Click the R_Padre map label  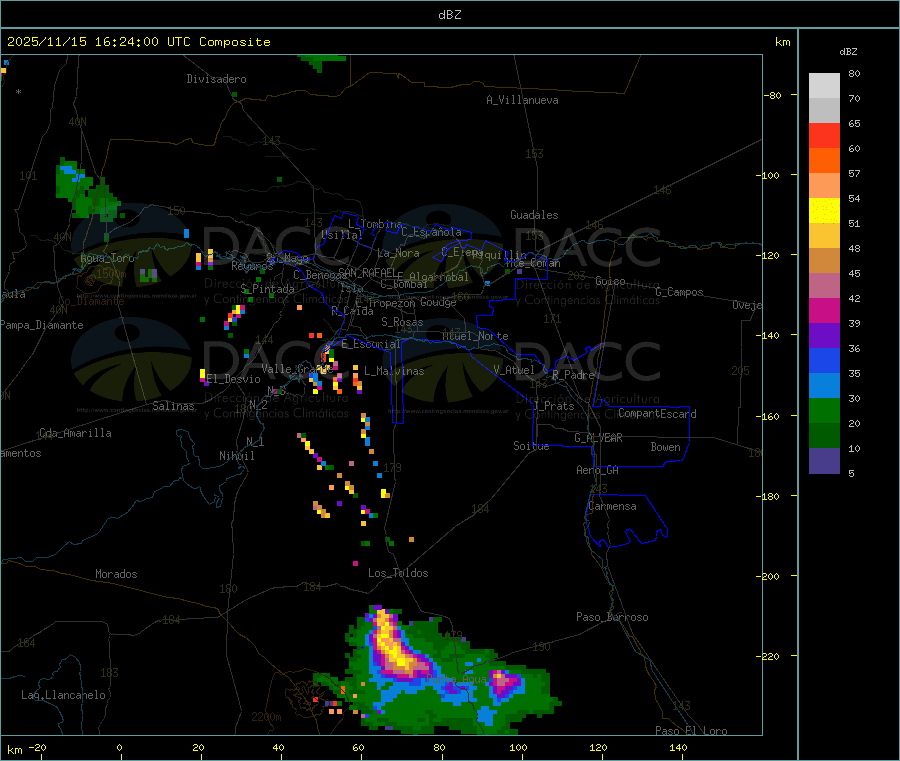573,375
